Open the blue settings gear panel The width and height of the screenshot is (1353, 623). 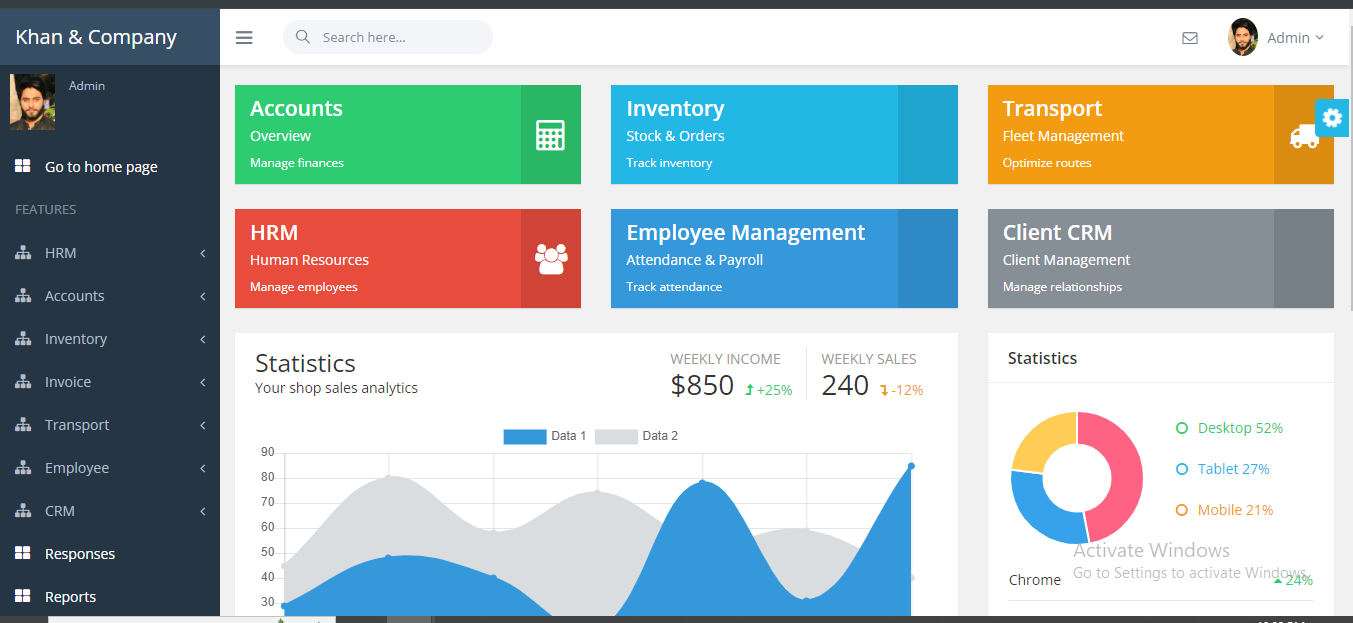1332,118
